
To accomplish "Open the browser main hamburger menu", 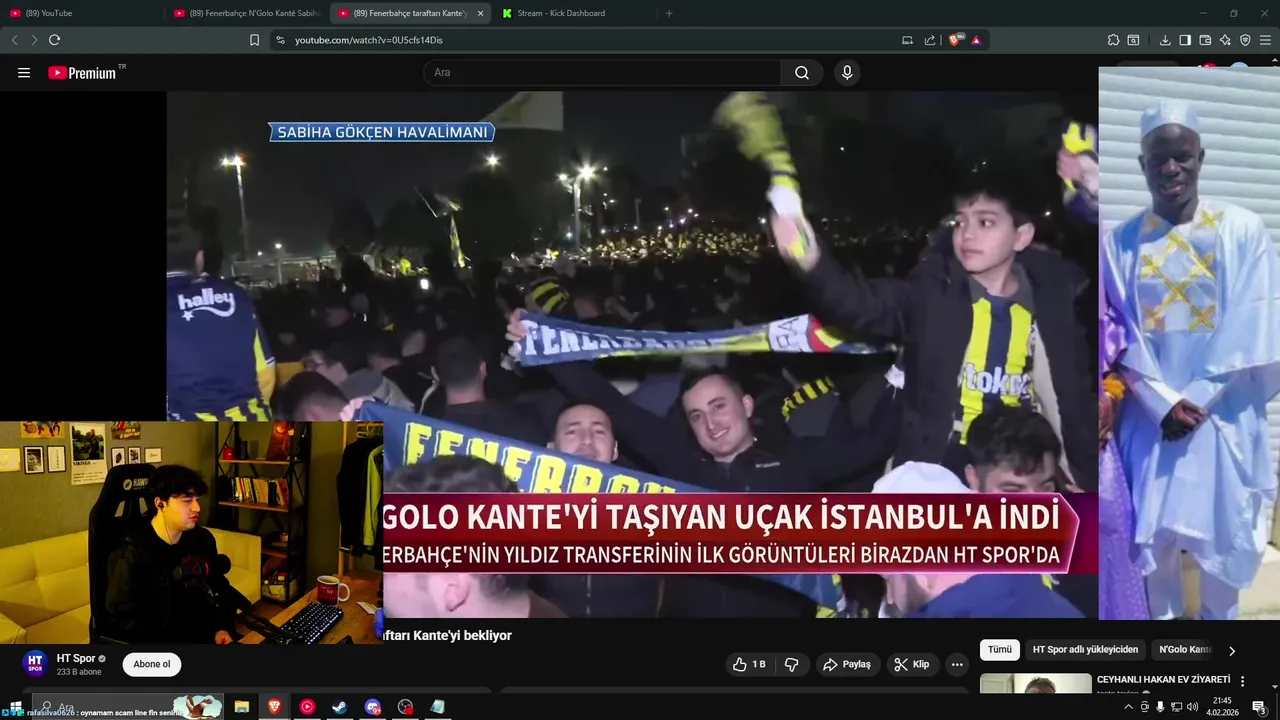I will click(x=1265, y=40).
